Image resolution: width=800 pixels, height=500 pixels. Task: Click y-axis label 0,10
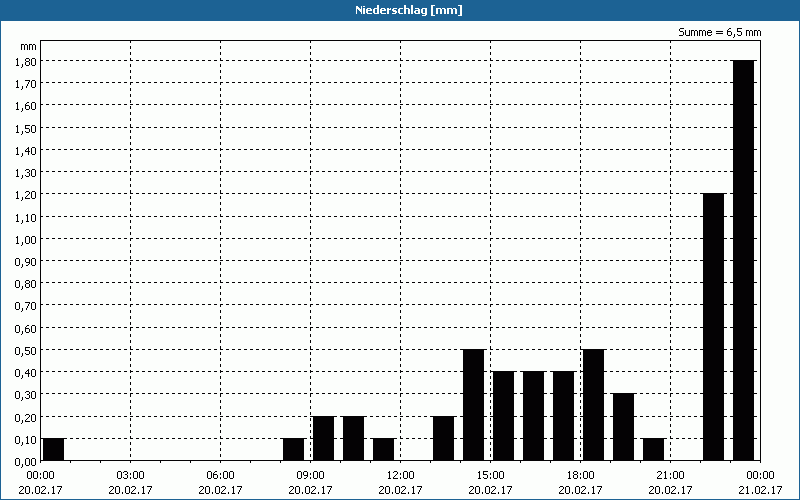pos(26,439)
